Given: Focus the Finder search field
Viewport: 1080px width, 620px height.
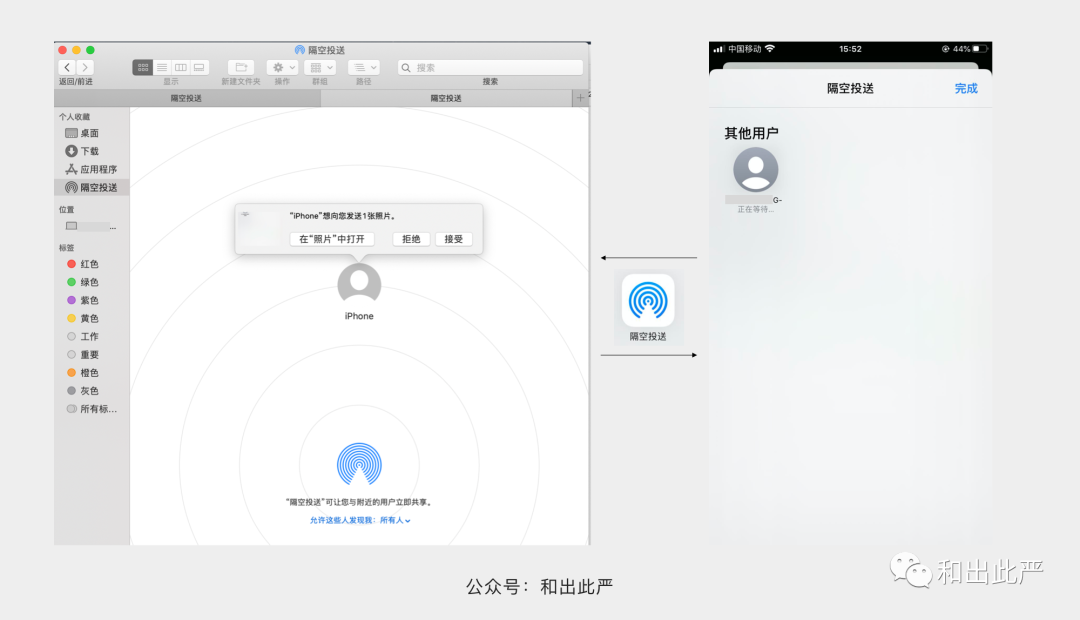Looking at the screenshot, I should pos(490,68).
